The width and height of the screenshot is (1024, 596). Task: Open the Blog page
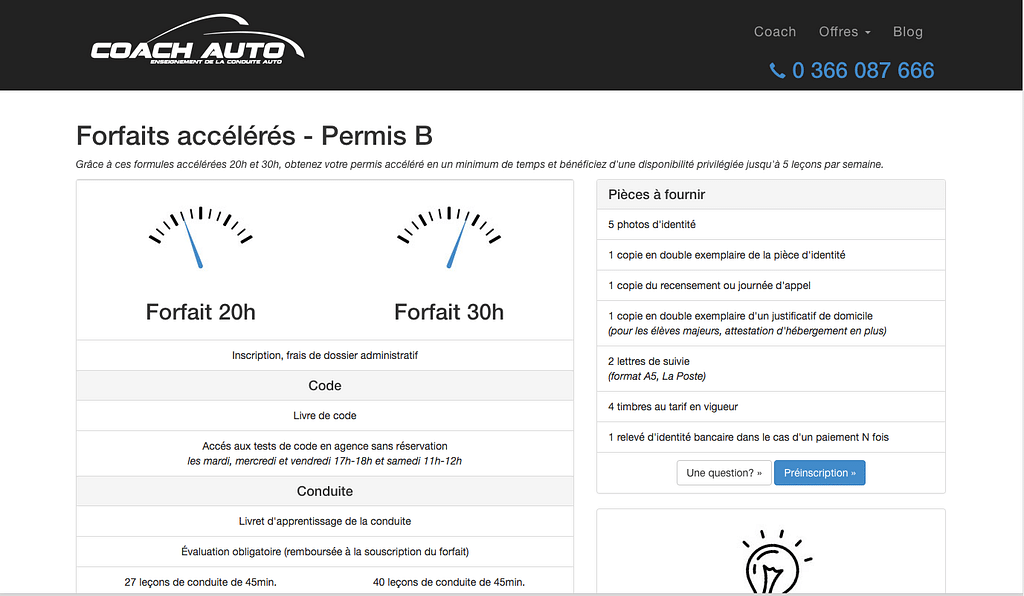coord(907,32)
